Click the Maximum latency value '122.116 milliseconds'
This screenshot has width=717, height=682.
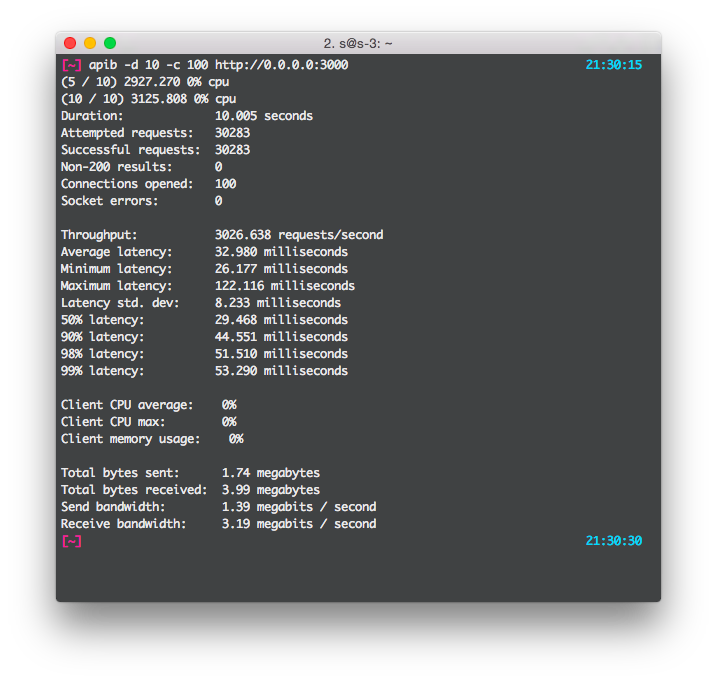(x=285, y=285)
